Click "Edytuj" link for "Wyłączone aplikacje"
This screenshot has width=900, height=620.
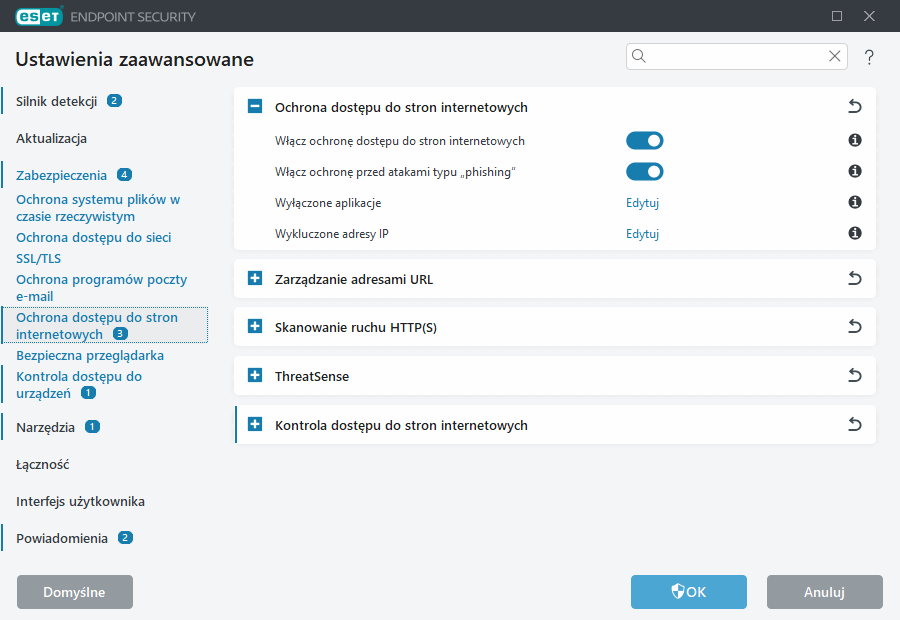tap(642, 203)
